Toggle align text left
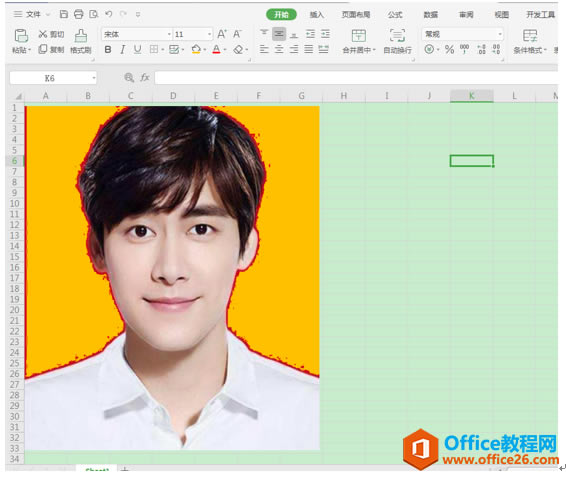The width and height of the screenshot is (566, 477). tap(264, 49)
